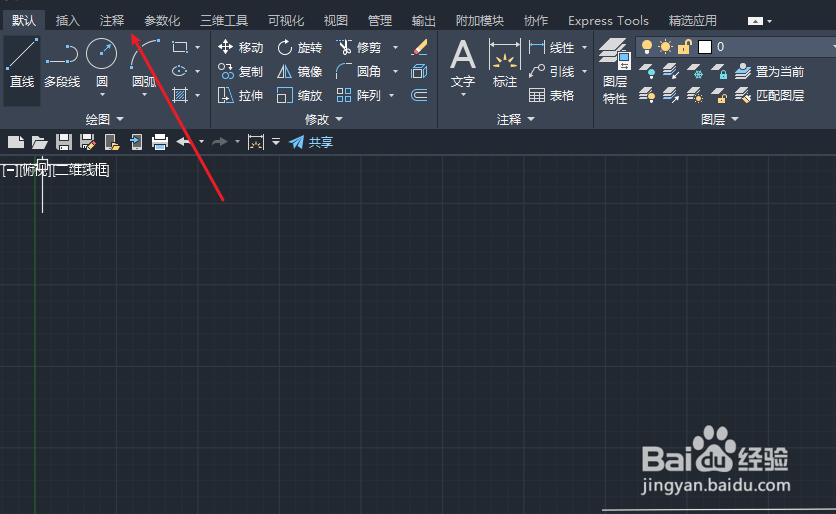Open the 阵列 (Array) dropdown arrow
Viewport: 836px width, 514px height.
pyautogui.click(x=391, y=95)
